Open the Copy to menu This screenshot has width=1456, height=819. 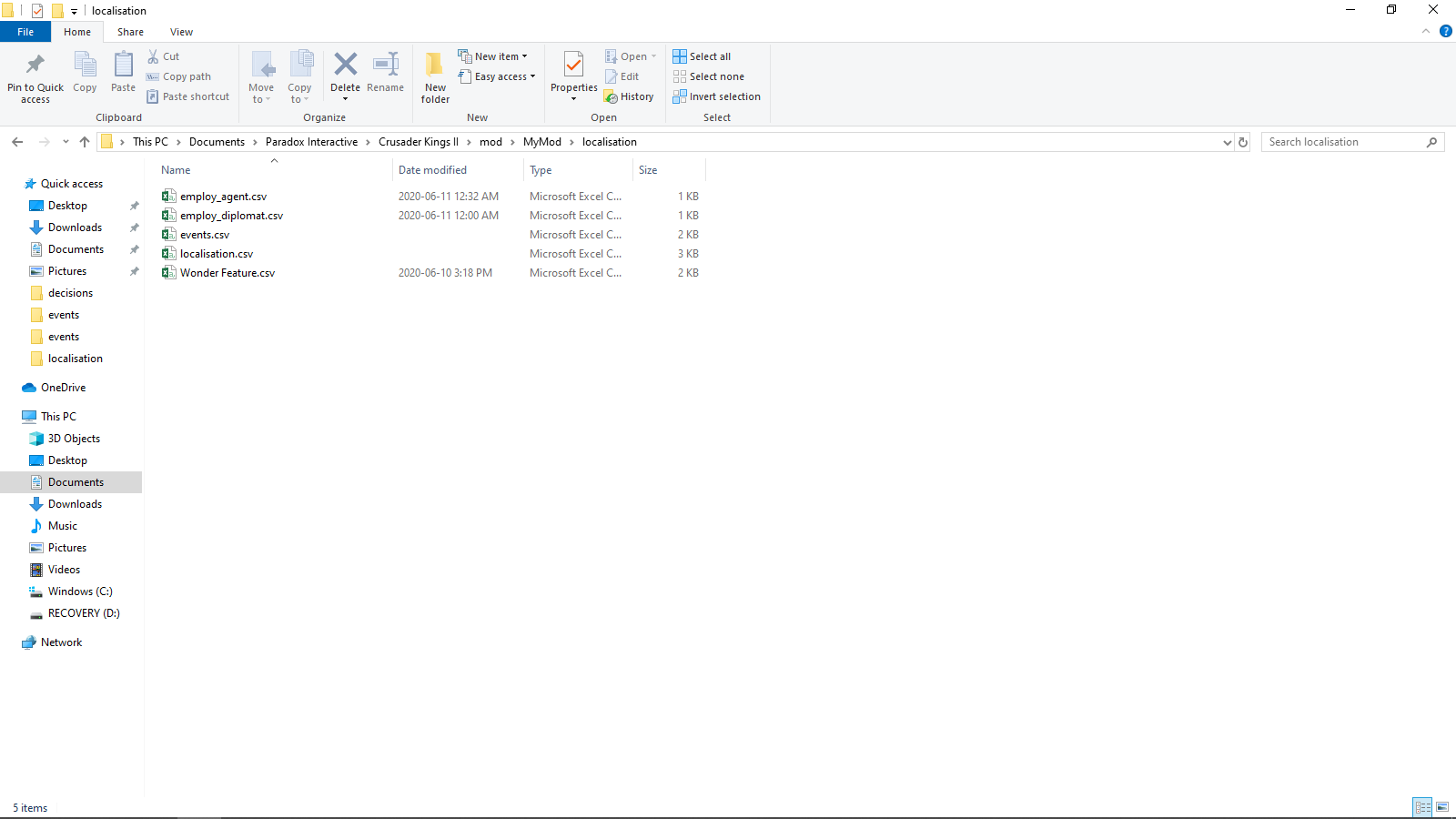pyautogui.click(x=300, y=77)
